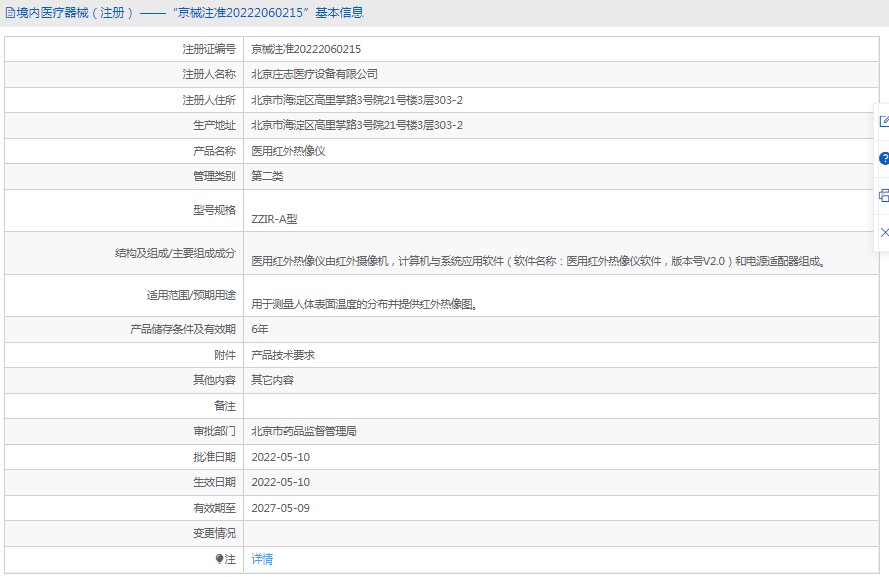This screenshot has width=889, height=577.
Task: Select the 生产地址 row label
Action: pyautogui.click(x=214, y=125)
